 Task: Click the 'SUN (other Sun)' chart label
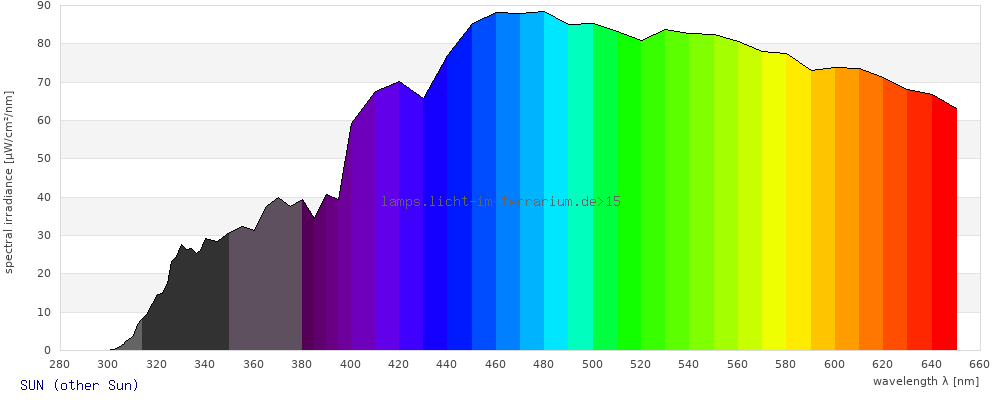click(x=79, y=385)
